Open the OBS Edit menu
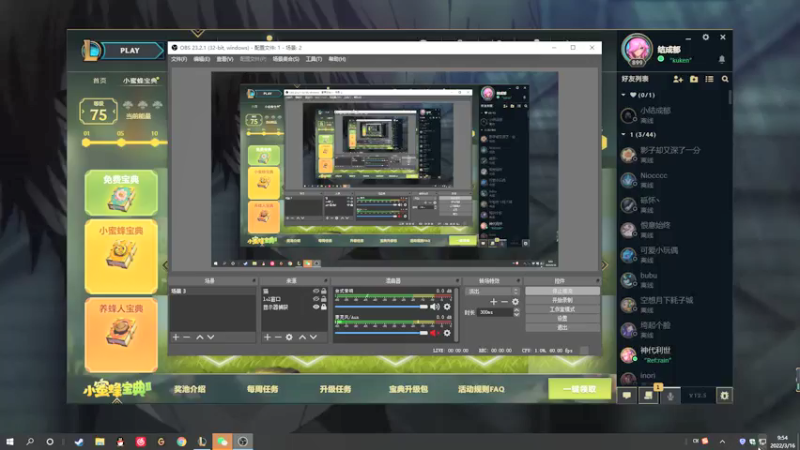Screen dimensions: 800x450 tap(202, 59)
